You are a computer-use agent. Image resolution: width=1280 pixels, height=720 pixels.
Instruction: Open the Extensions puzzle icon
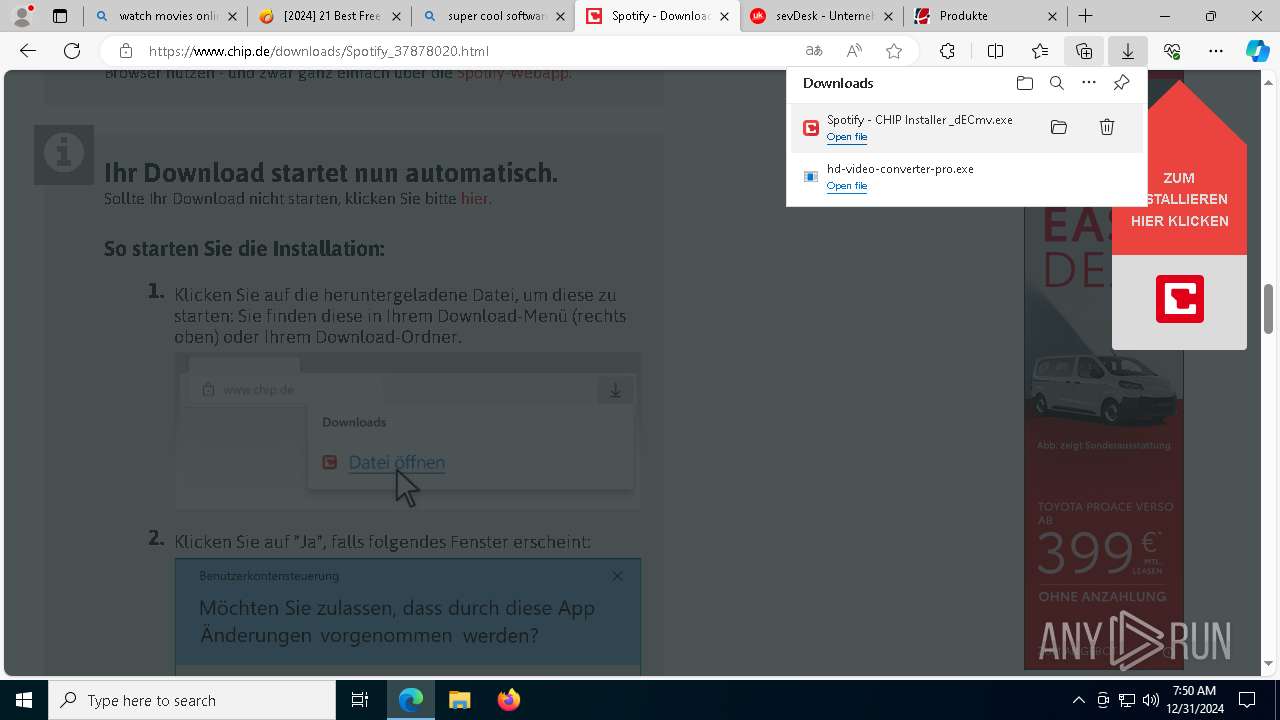[947, 51]
